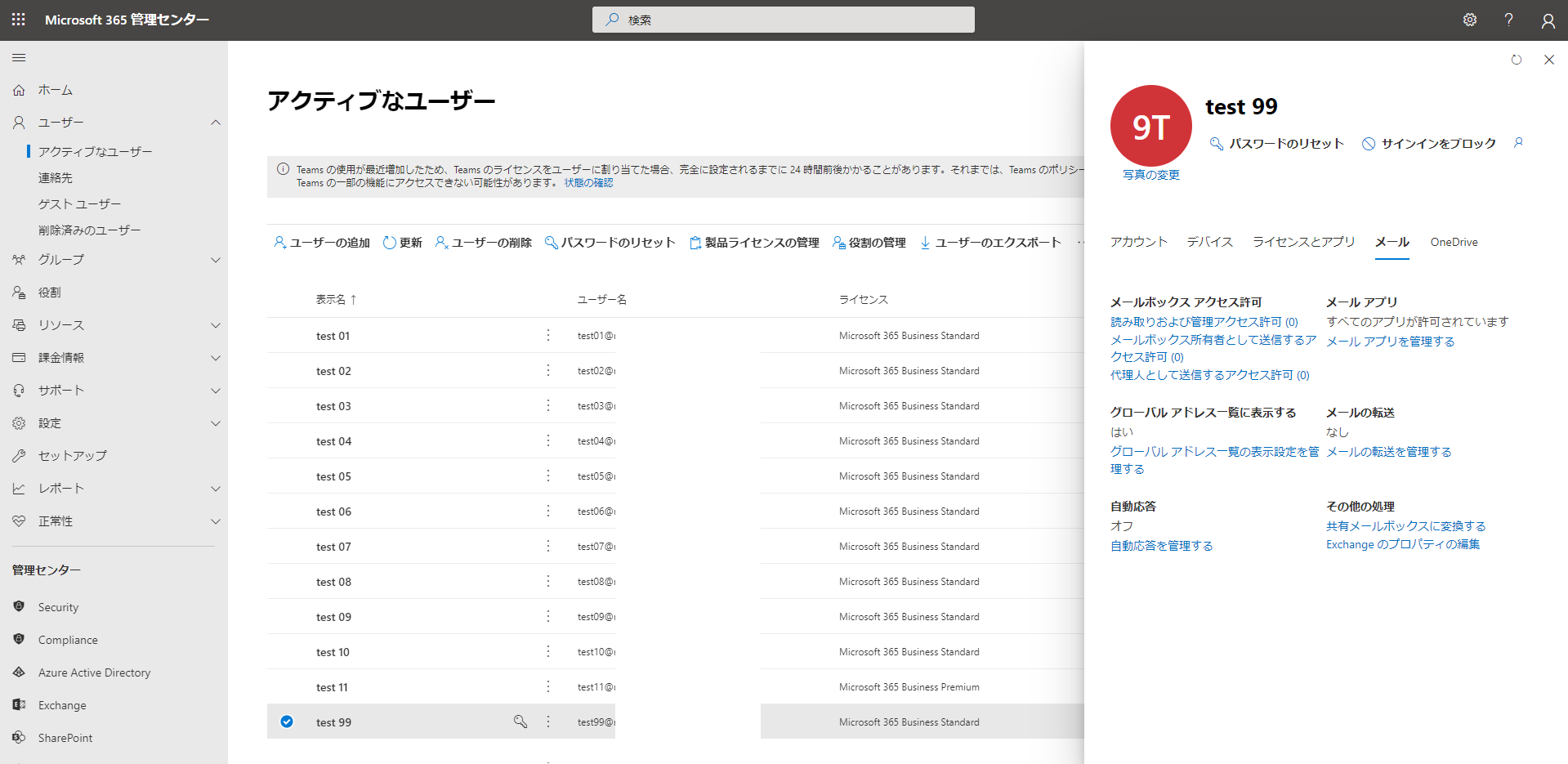The height and width of the screenshot is (764, 1568).
Task: Expand the 正常性 section chevron
Action: click(216, 521)
